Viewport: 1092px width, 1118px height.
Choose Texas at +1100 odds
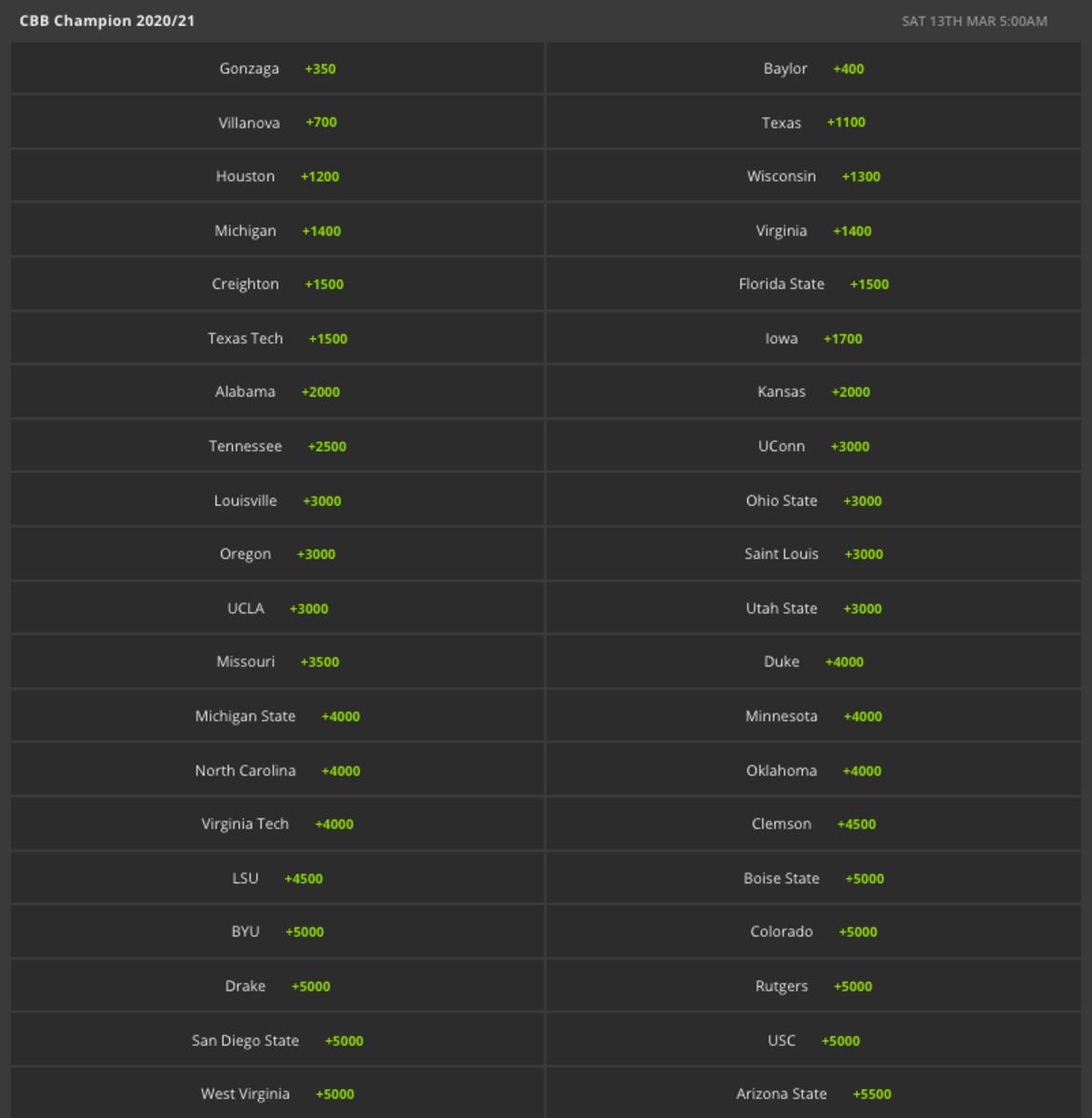coord(813,123)
